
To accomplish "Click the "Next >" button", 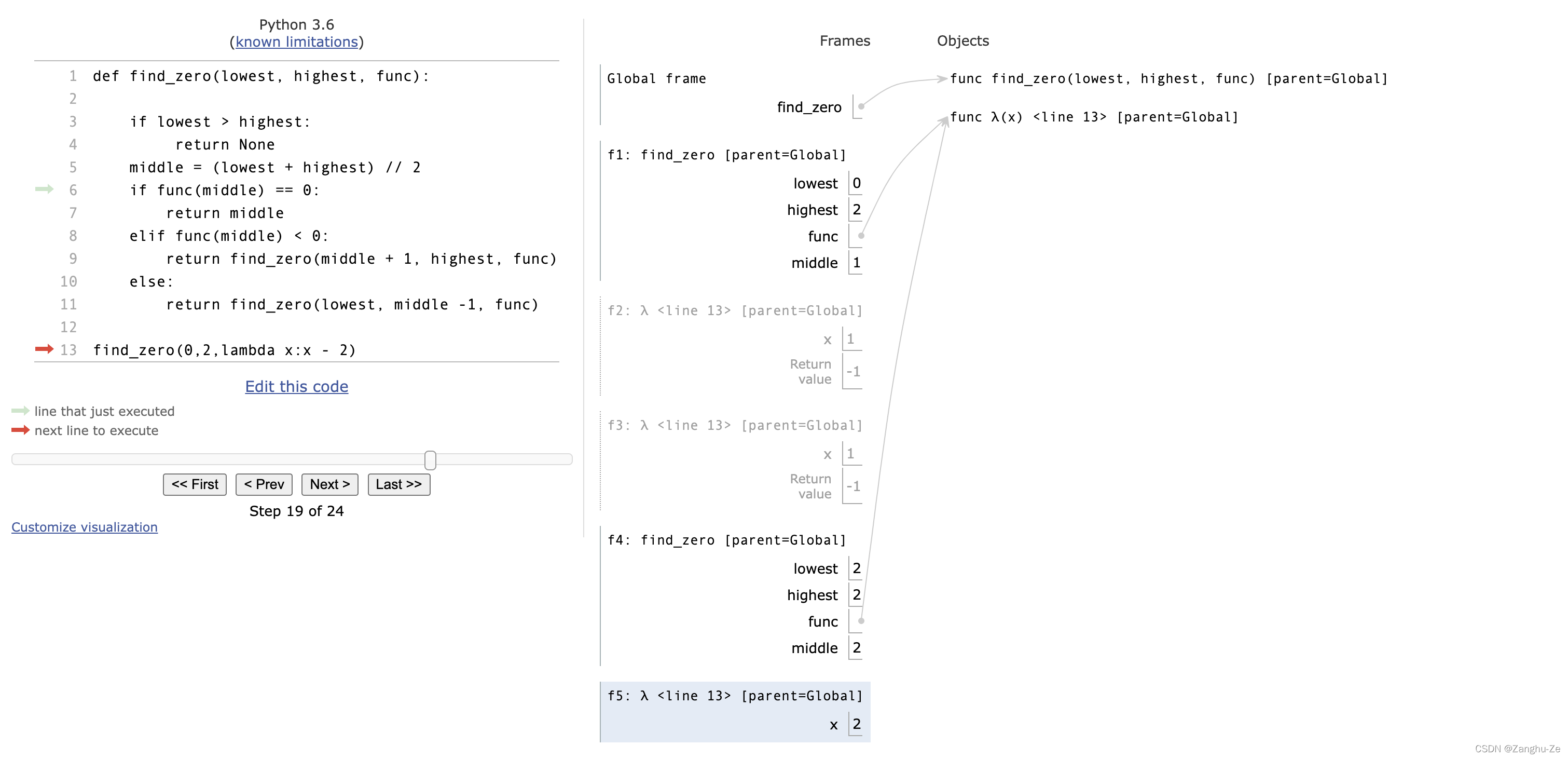I will click(328, 484).
